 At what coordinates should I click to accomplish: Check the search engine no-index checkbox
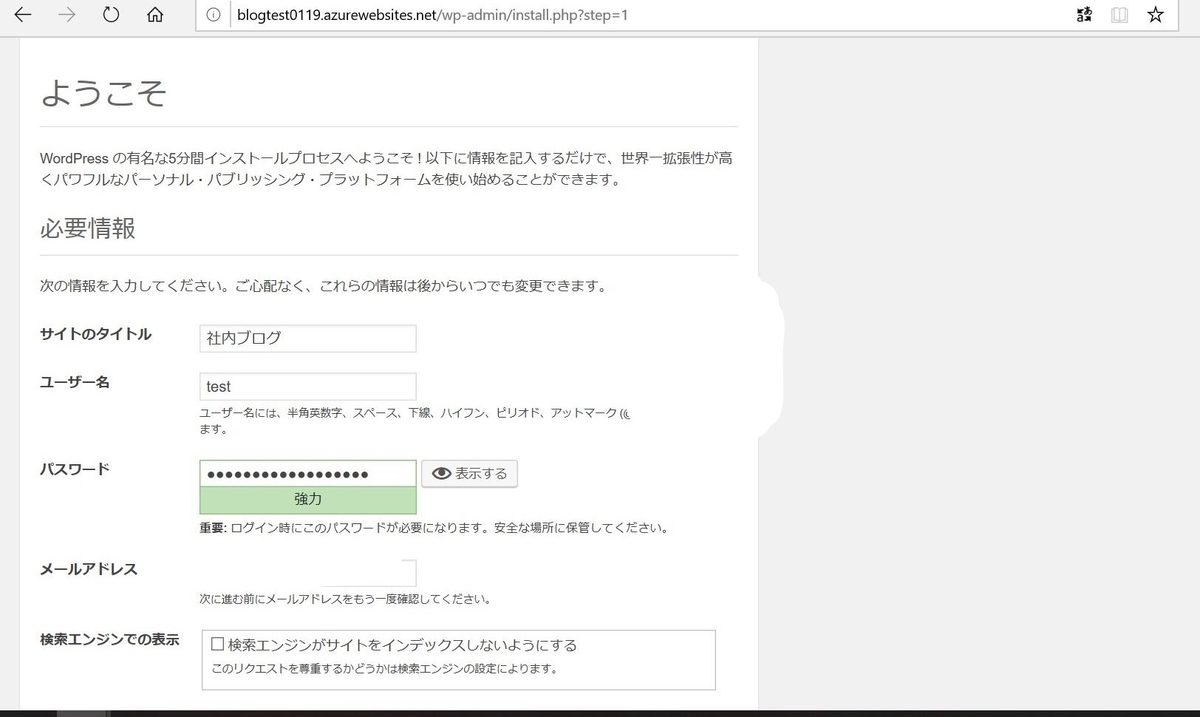click(x=216, y=644)
